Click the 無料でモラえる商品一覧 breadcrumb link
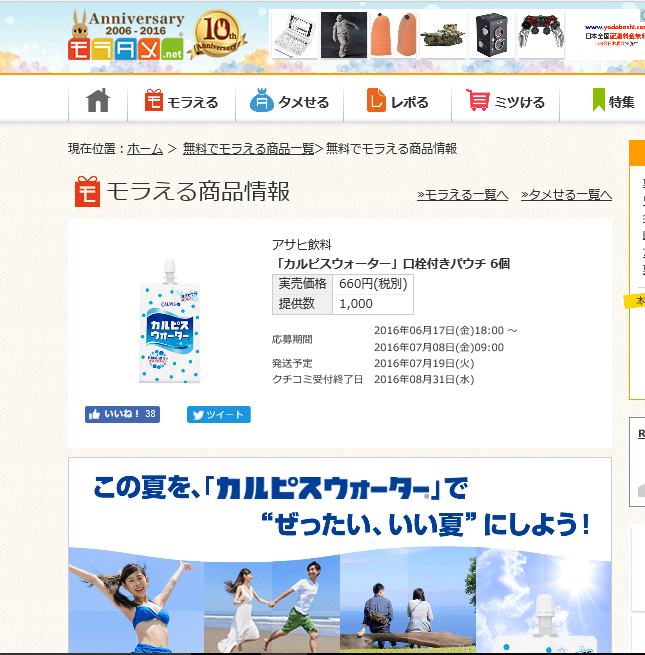645x655 pixels. 249,149
